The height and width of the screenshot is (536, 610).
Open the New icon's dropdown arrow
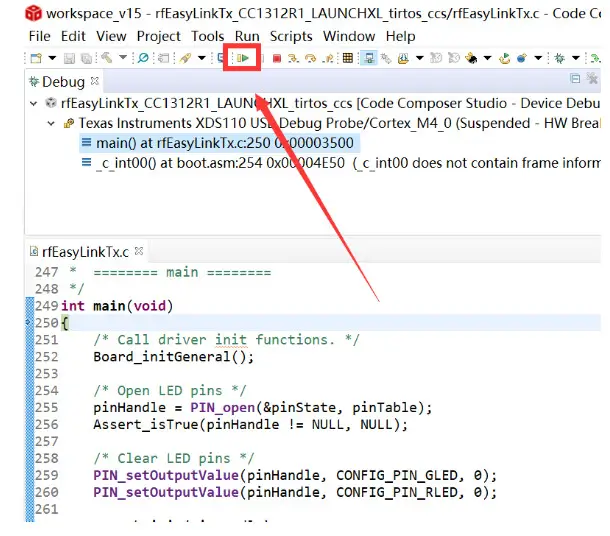coord(52,58)
